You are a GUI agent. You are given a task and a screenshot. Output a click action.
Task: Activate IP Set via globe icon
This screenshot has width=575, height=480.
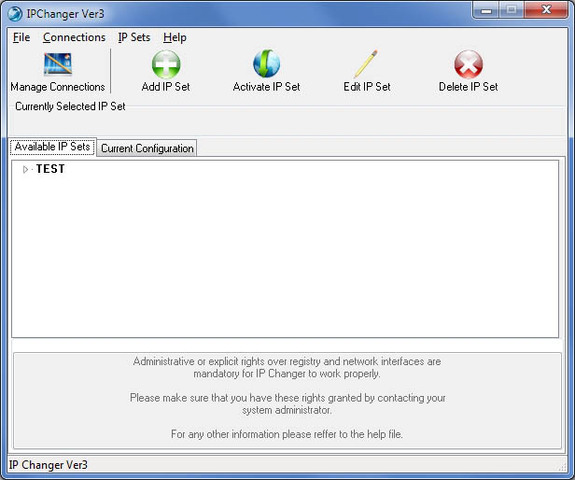point(267,64)
